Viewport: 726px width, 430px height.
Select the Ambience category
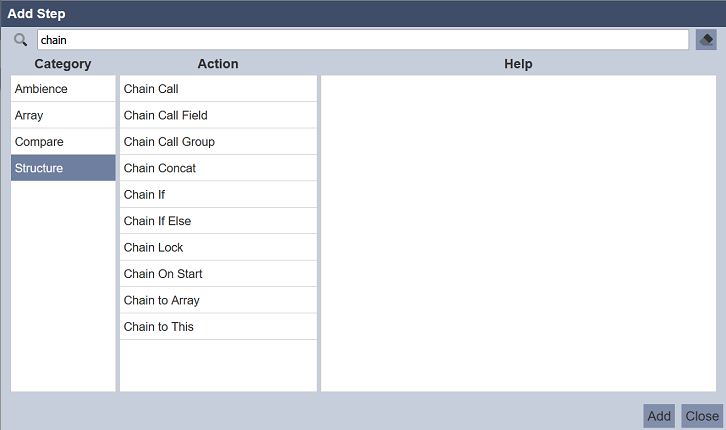63,89
